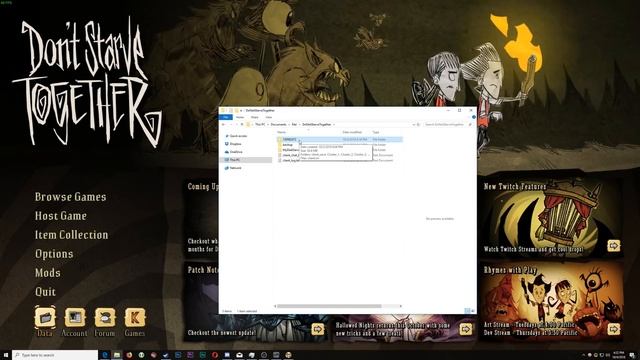Click DoNotStarveTogether in address breadcrumb

click(x=317, y=124)
